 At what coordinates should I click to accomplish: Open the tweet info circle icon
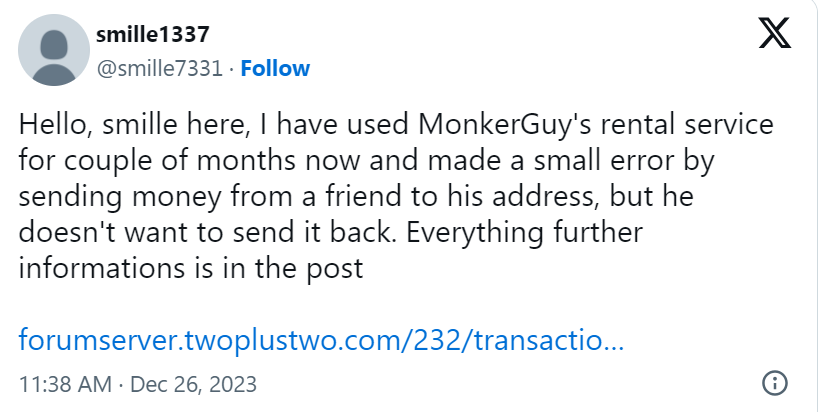tap(775, 383)
